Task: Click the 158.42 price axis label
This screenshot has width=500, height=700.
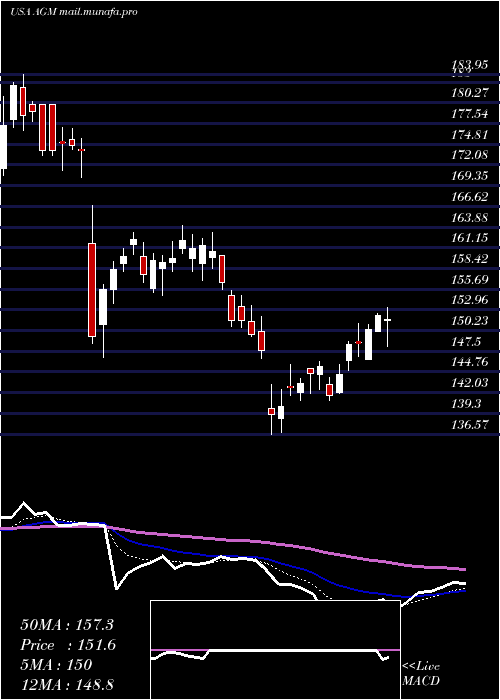Action: pyautogui.click(x=469, y=258)
